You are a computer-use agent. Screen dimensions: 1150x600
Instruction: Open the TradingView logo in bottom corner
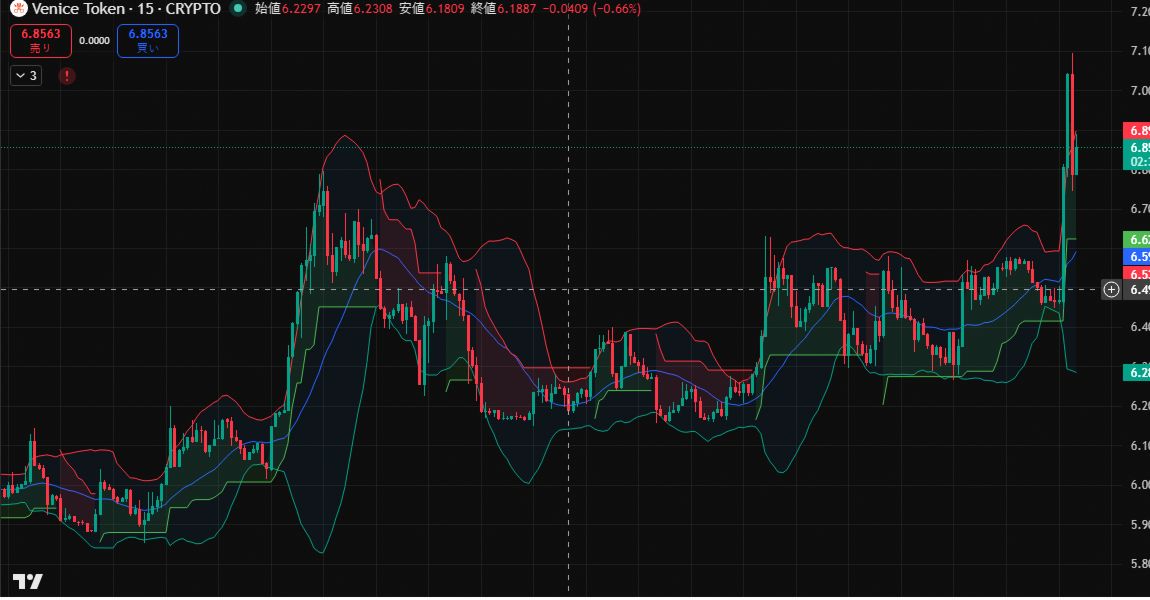tap(27, 582)
